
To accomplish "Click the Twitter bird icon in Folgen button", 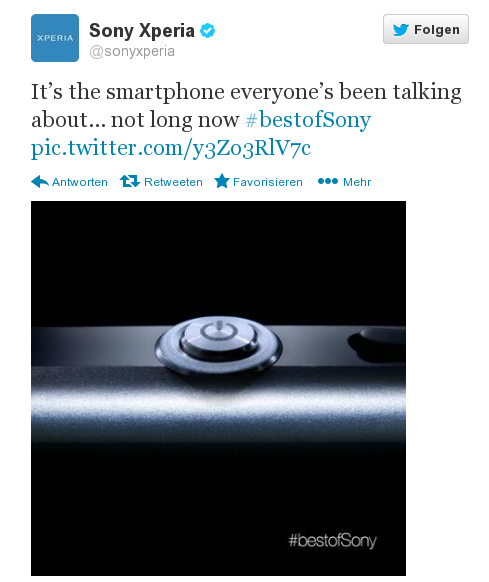I will tap(401, 30).
